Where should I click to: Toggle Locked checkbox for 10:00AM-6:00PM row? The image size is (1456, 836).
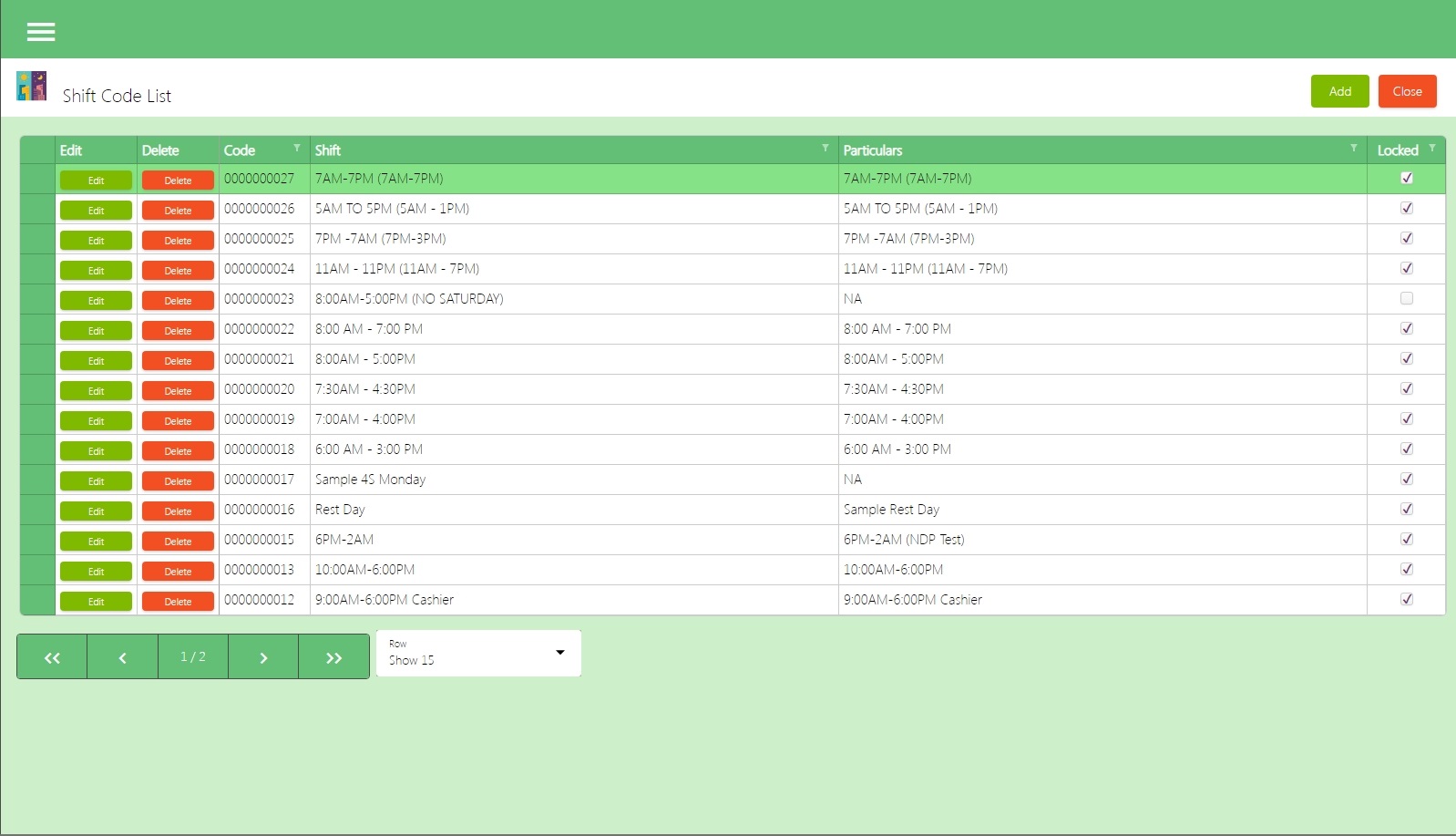(x=1407, y=569)
